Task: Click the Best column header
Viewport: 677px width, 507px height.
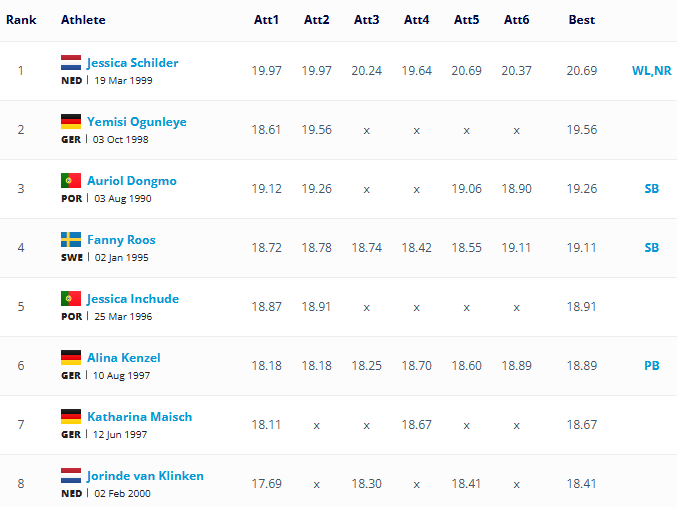Action: (x=581, y=20)
